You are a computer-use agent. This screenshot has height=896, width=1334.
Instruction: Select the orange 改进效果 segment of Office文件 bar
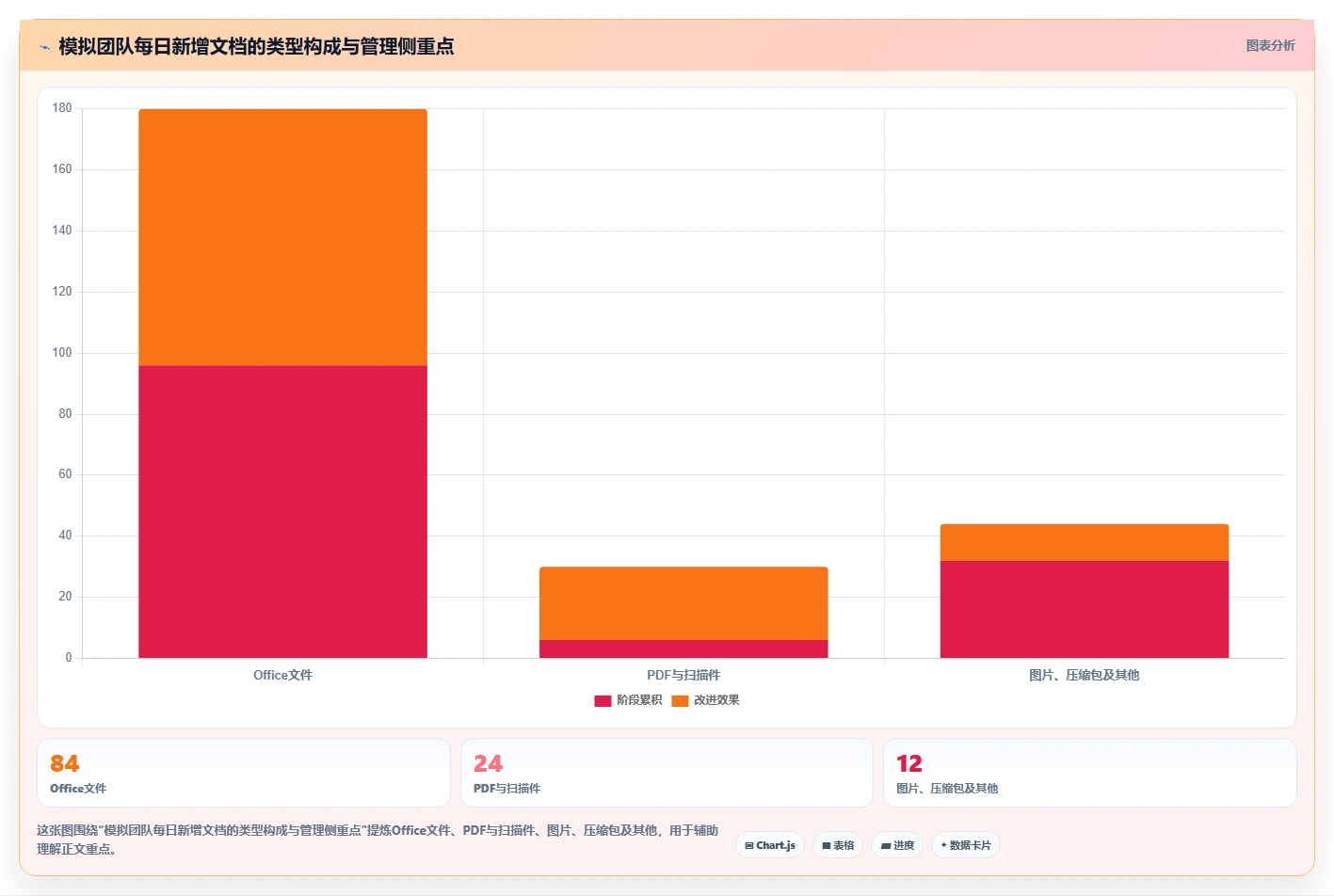click(282, 237)
